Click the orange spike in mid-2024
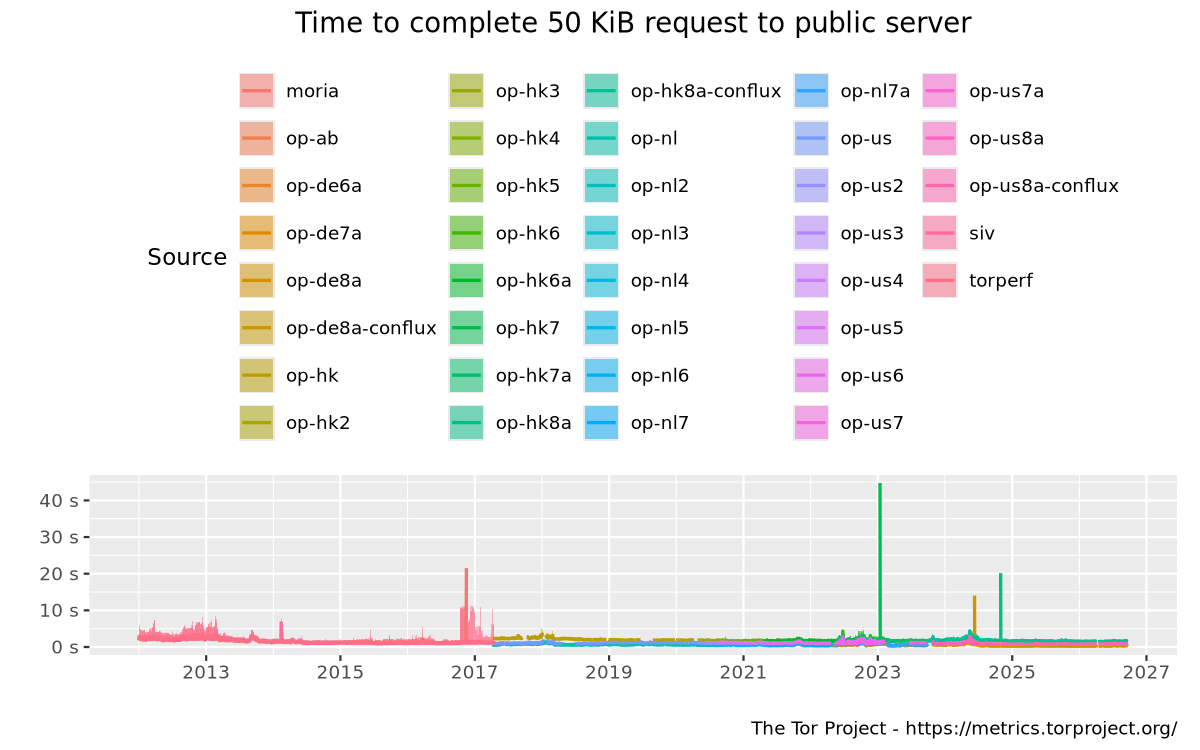 click(974, 618)
